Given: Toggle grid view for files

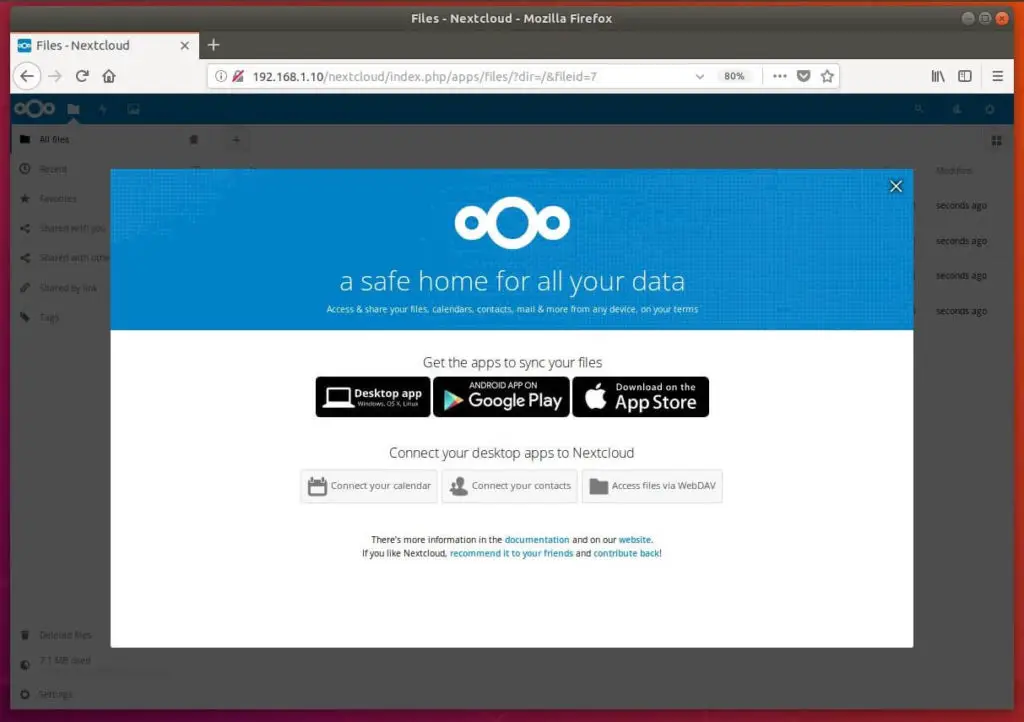Looking at the screenshot, I should (x=996, y=140).
